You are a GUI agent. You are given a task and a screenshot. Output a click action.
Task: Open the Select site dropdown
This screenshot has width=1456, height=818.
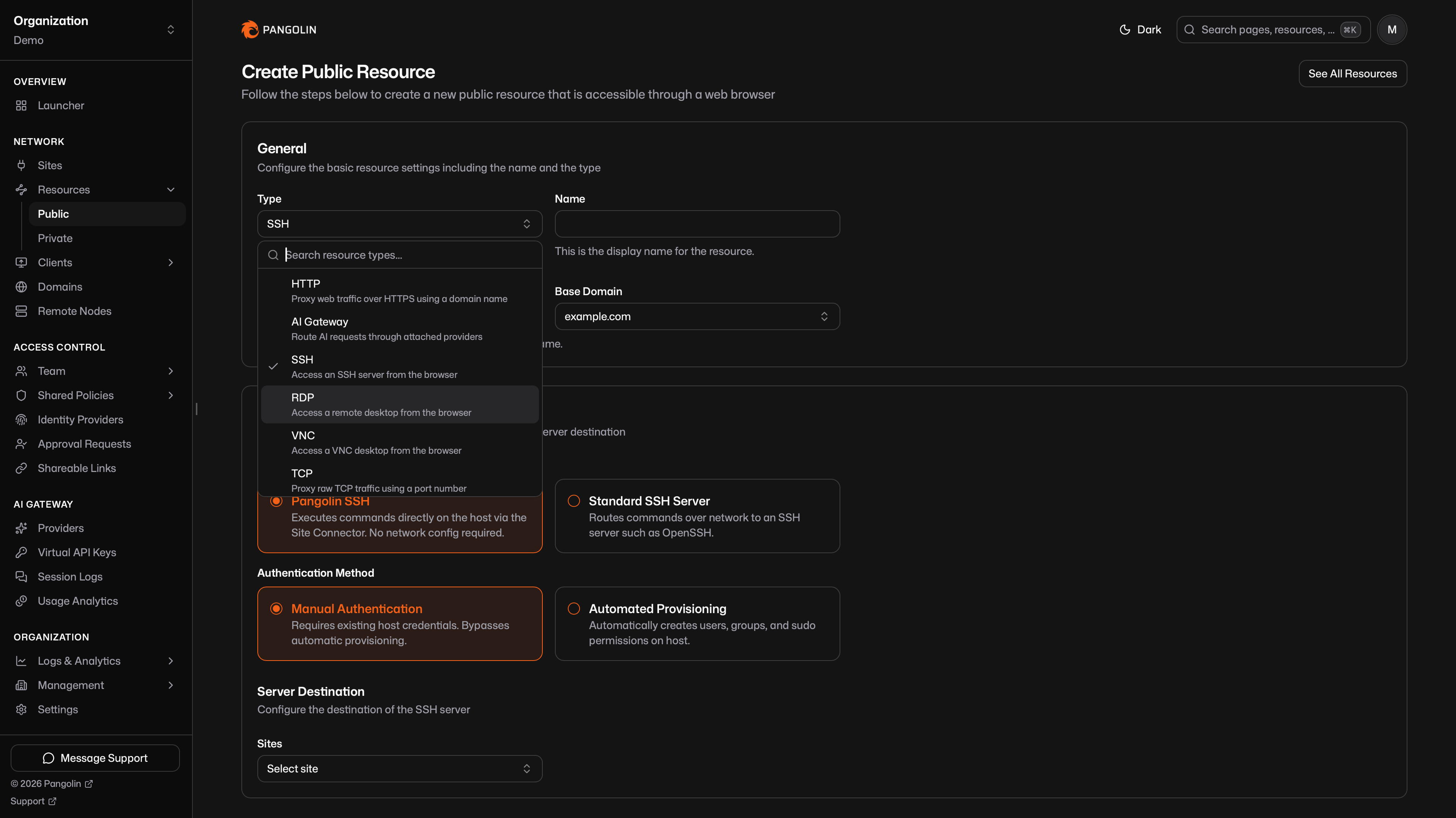(400, 769)
